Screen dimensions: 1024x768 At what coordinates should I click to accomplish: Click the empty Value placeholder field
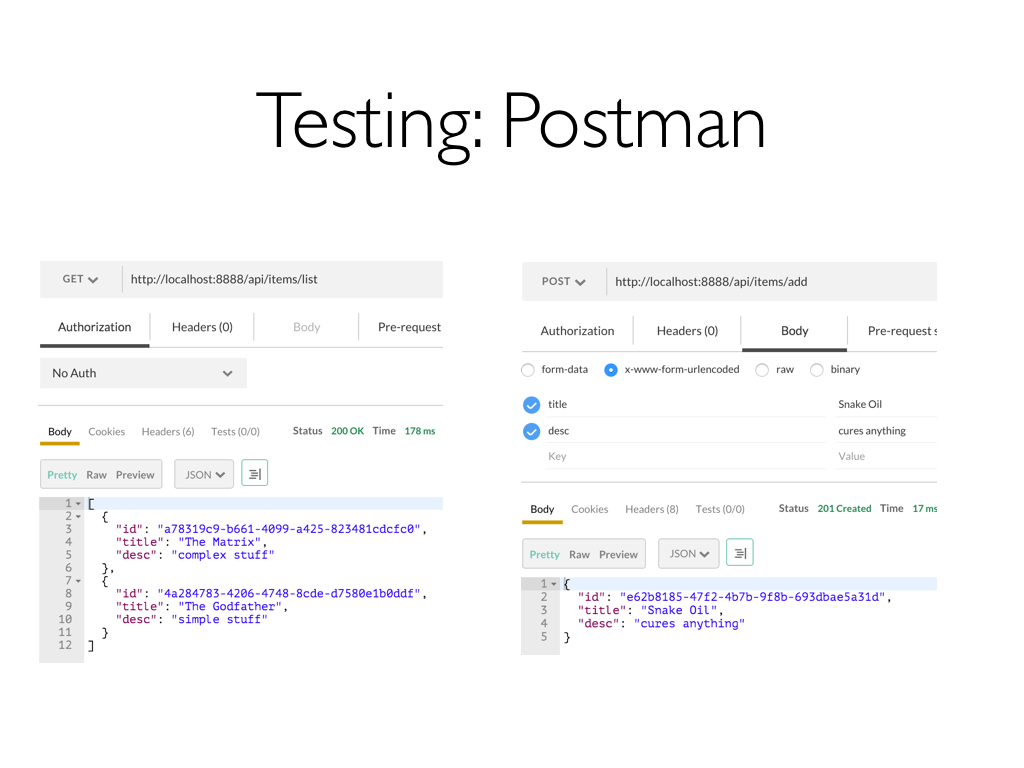886,456
